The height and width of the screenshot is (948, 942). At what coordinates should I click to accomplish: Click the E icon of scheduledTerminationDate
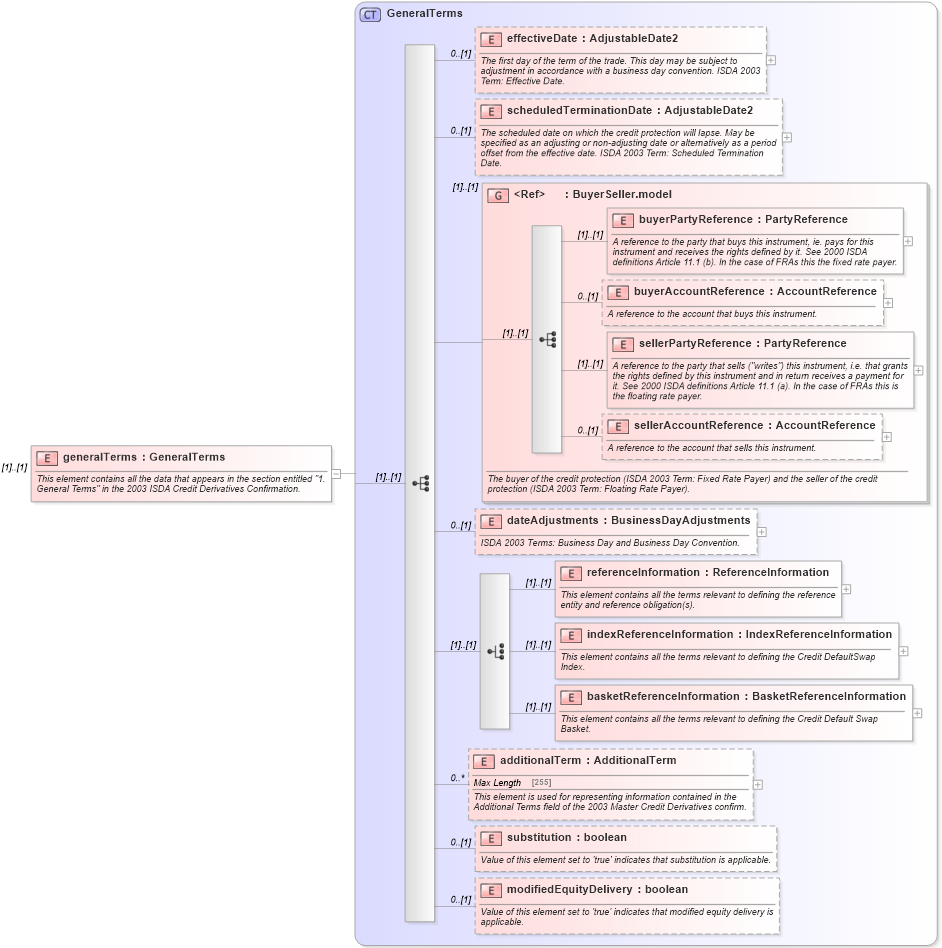[x=491, y=112]
